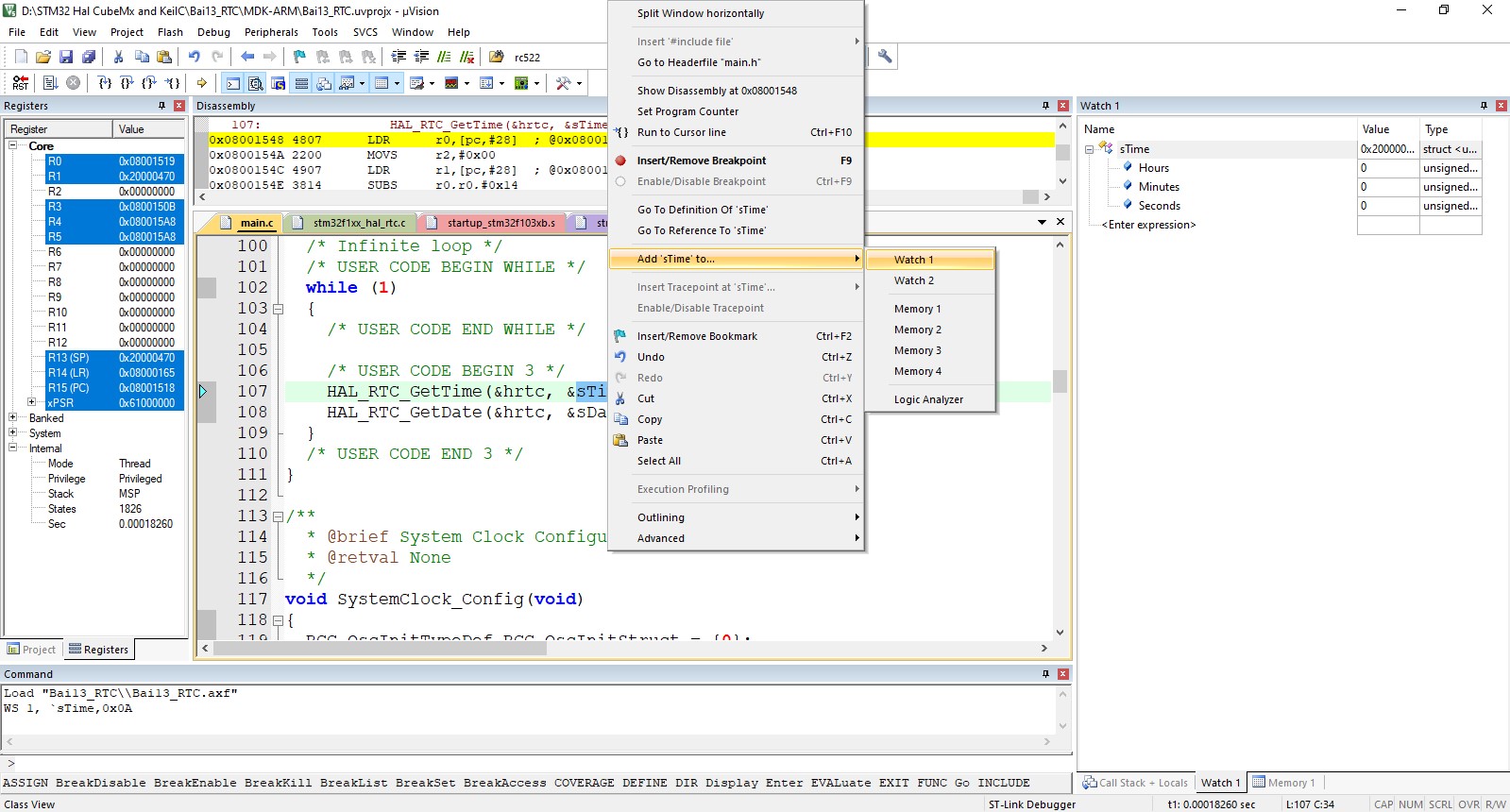
Task: Choose Watch 1 in the submenu
Action: click(x=930, y=260)
